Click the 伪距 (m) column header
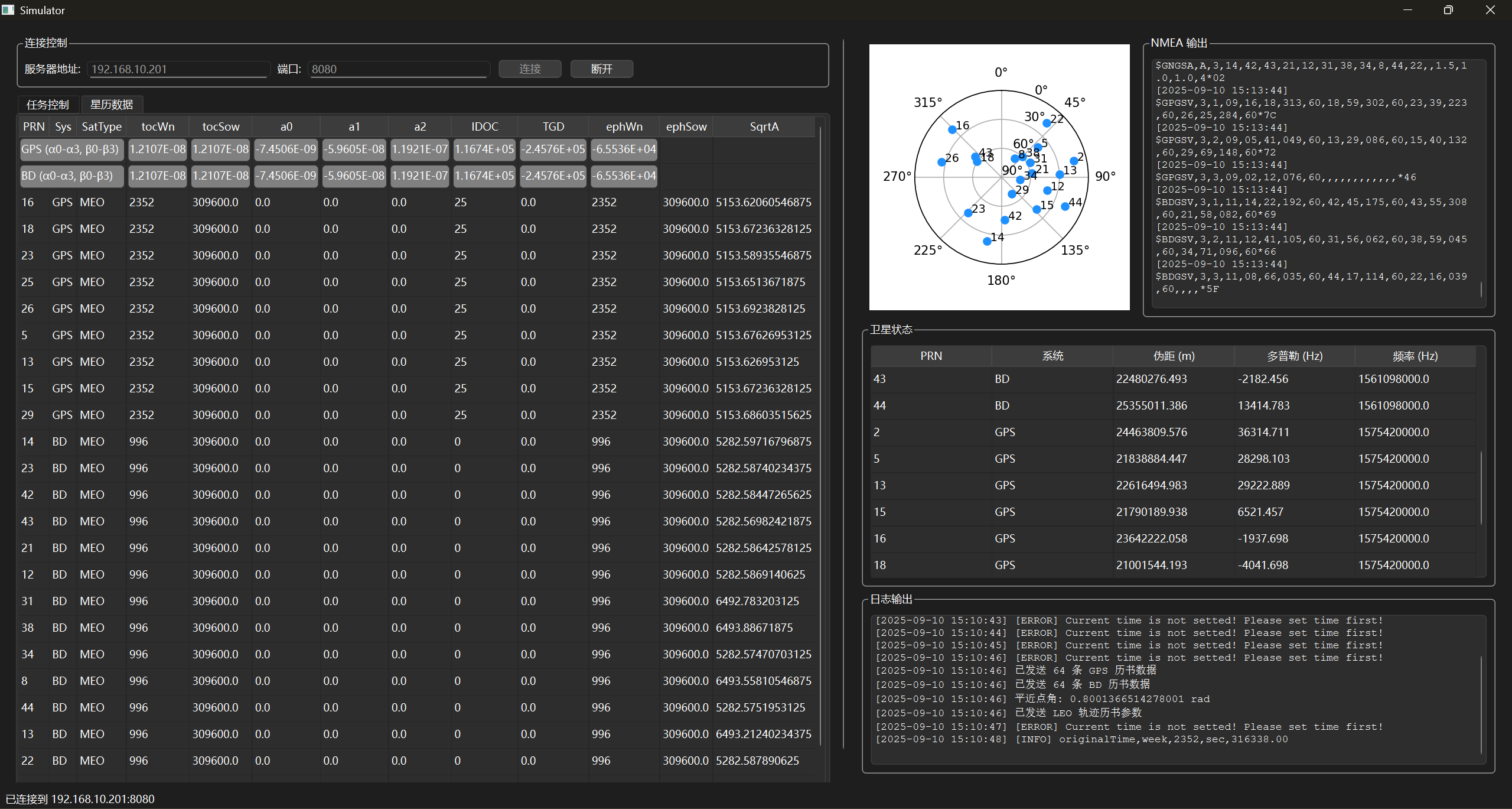 click(1174, 356)
